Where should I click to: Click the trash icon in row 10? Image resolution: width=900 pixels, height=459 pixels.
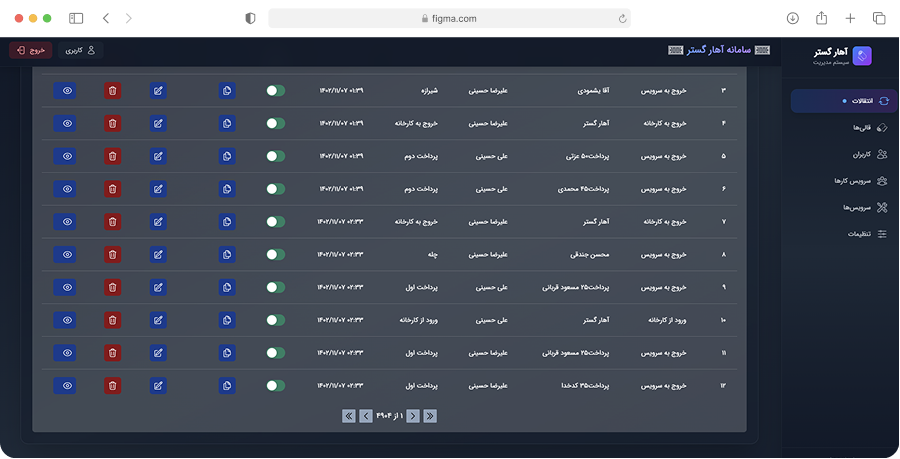click(x=113, y=320)
